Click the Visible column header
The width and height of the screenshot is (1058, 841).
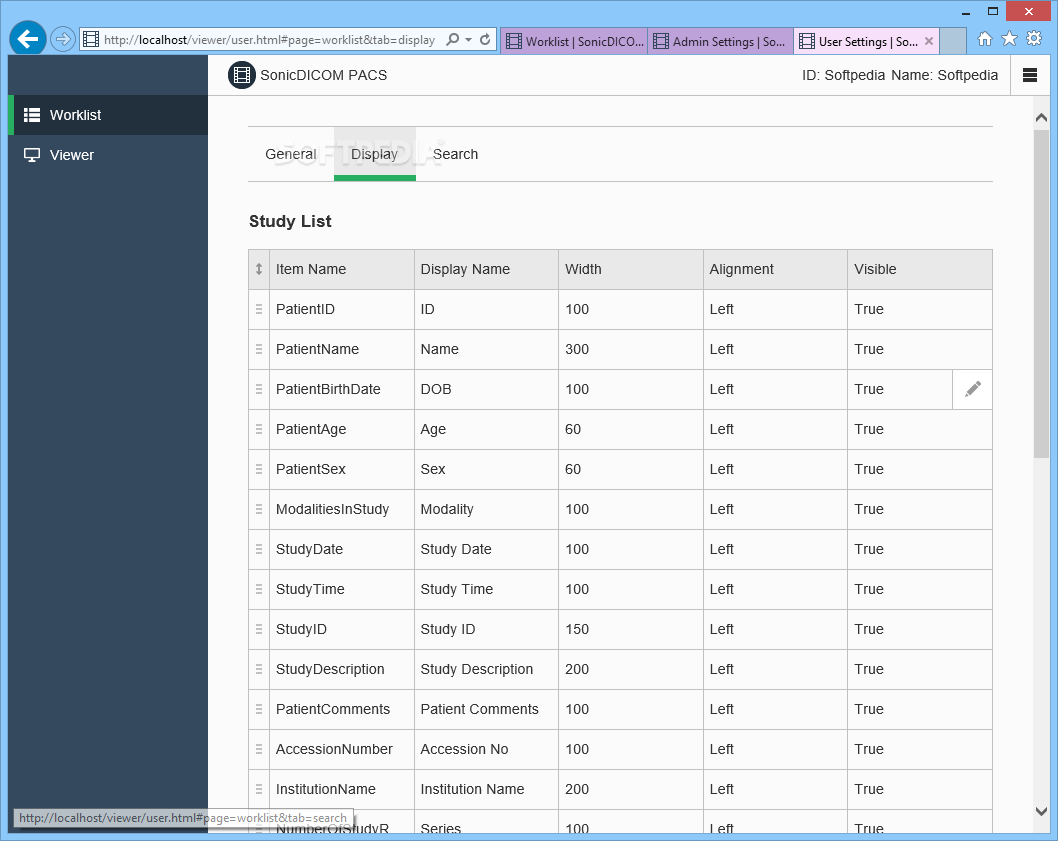(920, 269)
